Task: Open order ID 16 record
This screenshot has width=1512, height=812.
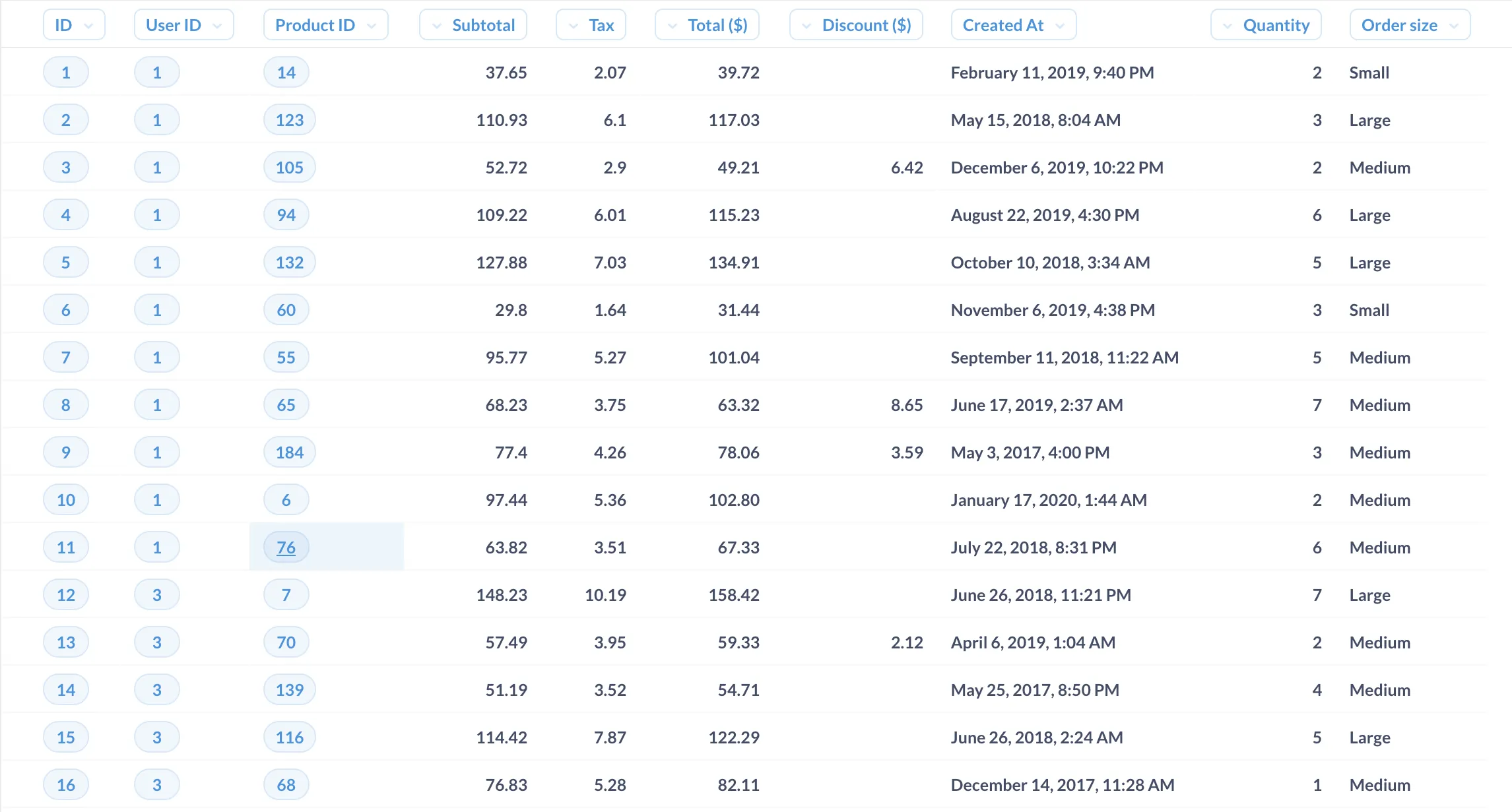Action: [65, 785]
